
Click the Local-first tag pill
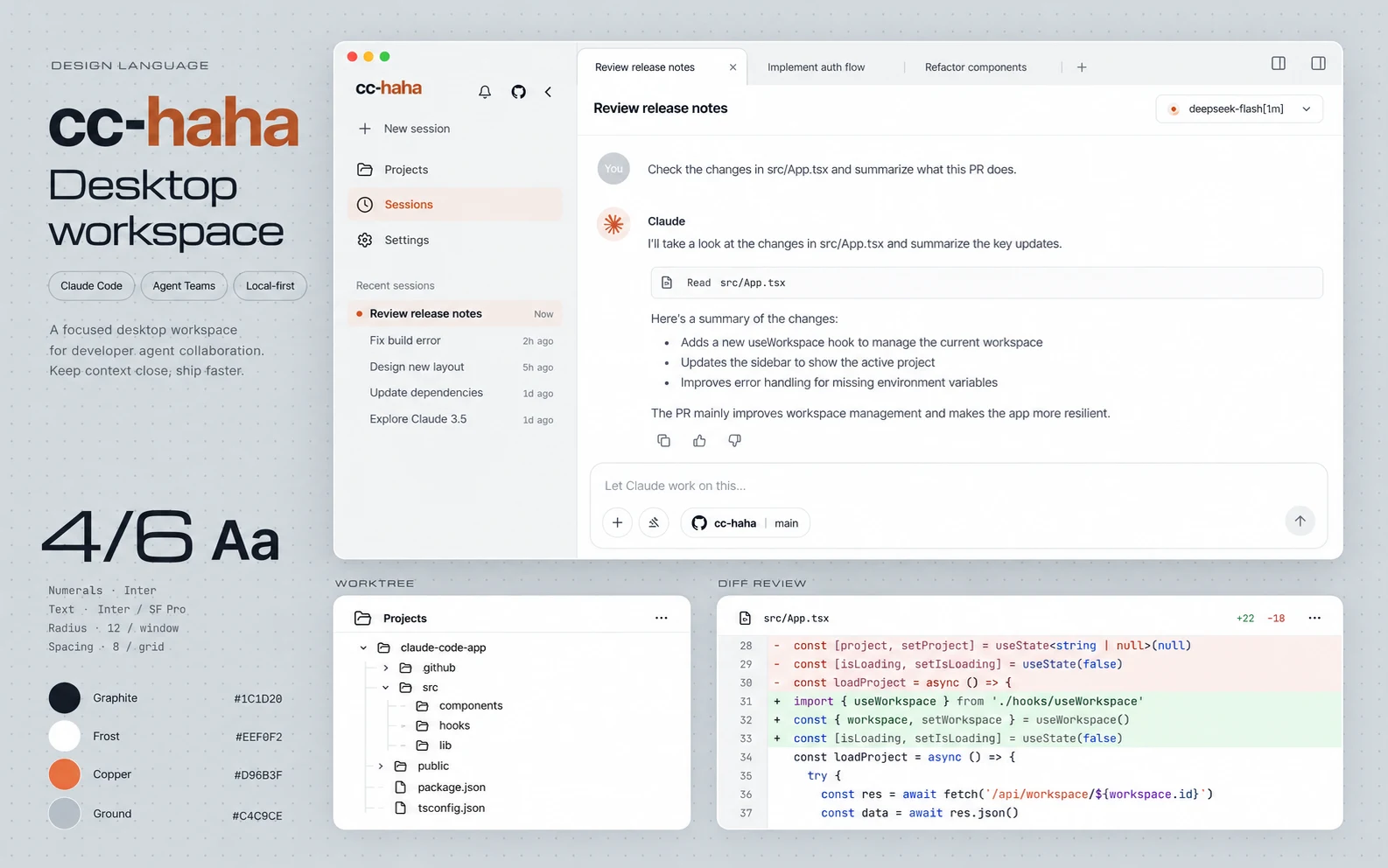point(270,286)
